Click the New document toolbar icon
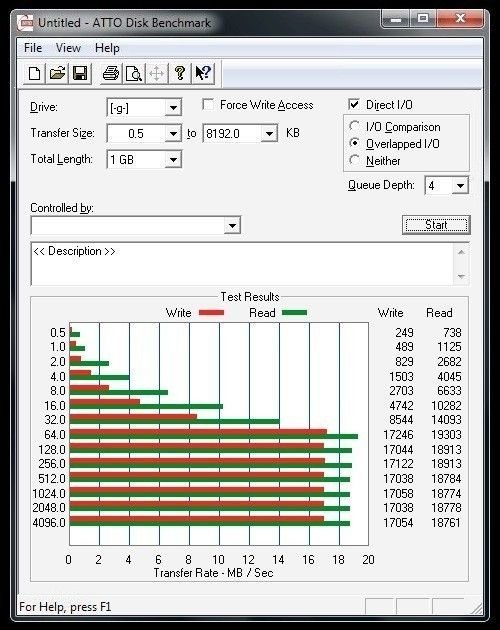The image size is (500, 630). tap(35, 74)
